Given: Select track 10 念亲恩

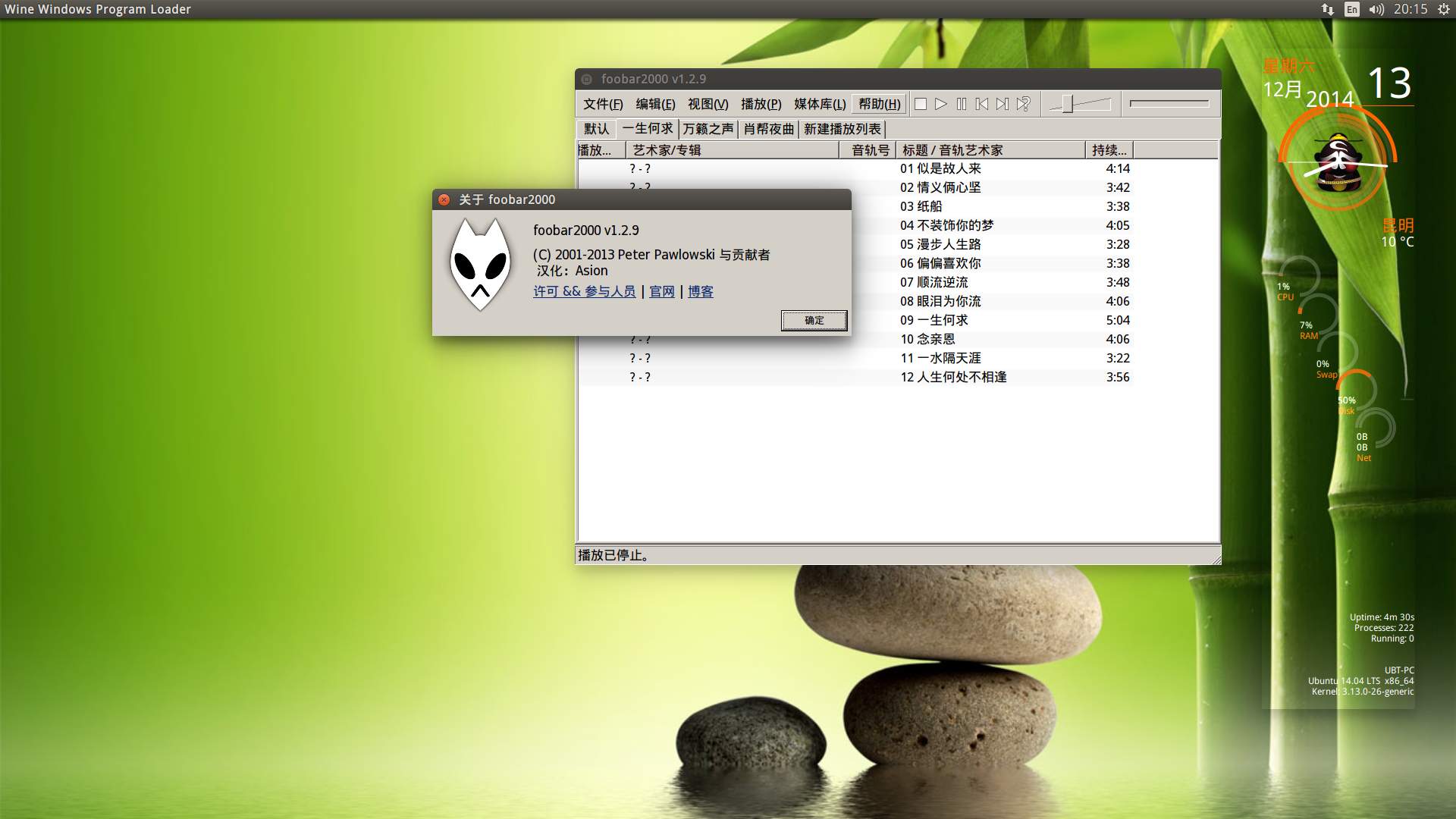Looking at the screenshot, I should click(927, 339).
